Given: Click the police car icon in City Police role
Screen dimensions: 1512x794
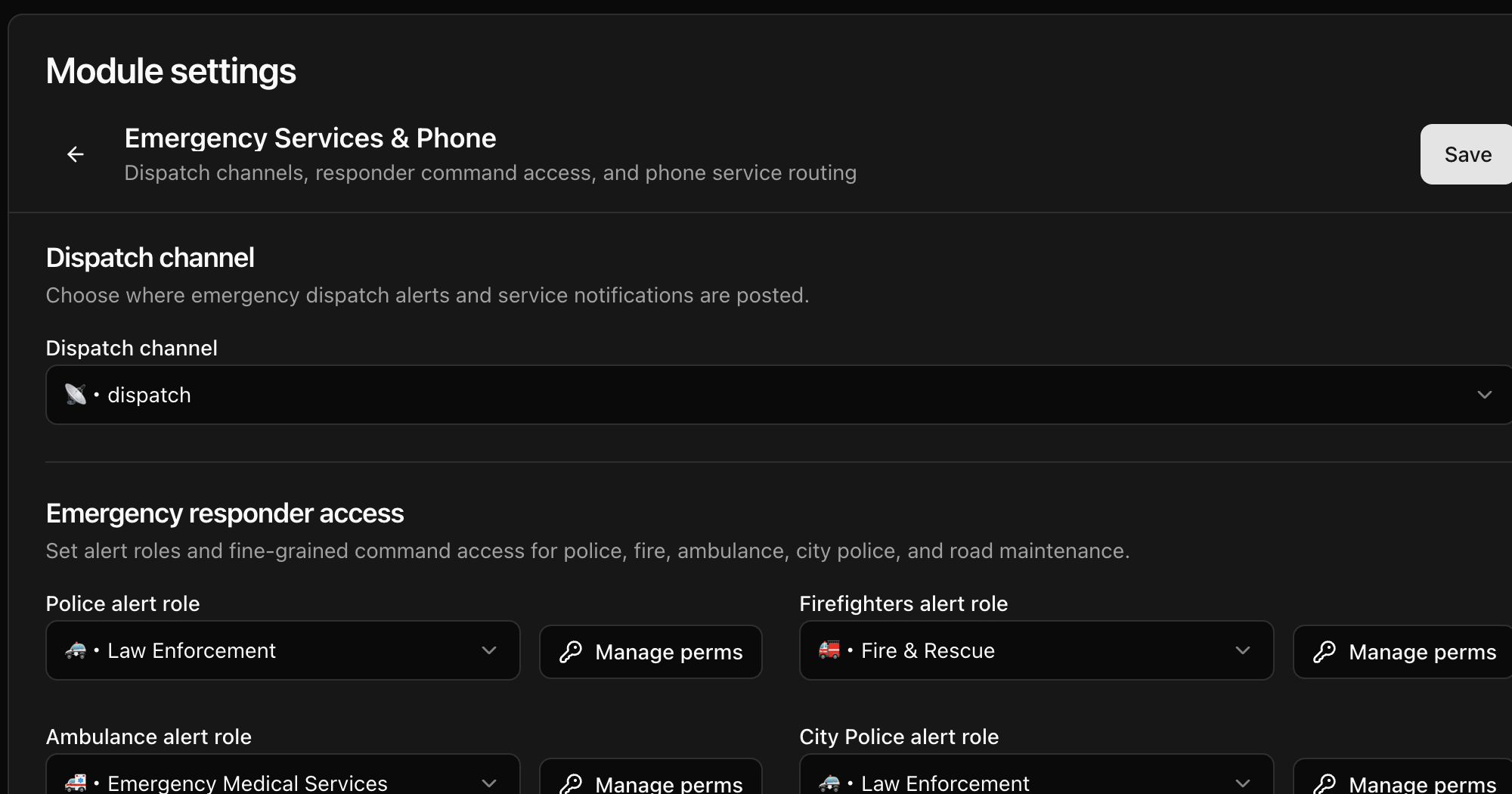Looking at the screenshot, I should pos(829,783).
